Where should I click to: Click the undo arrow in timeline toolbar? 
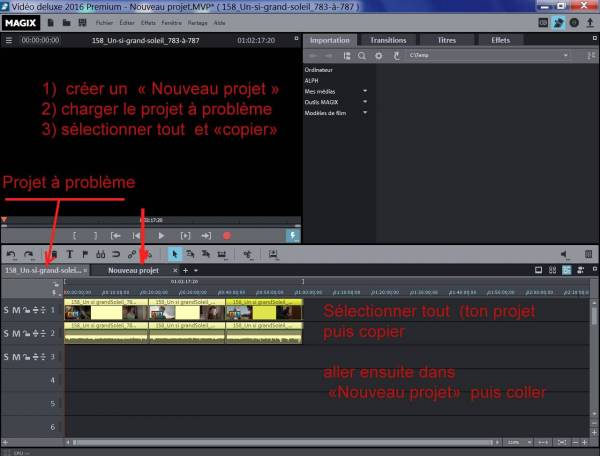pyautogui.click(x=10, y=255)
